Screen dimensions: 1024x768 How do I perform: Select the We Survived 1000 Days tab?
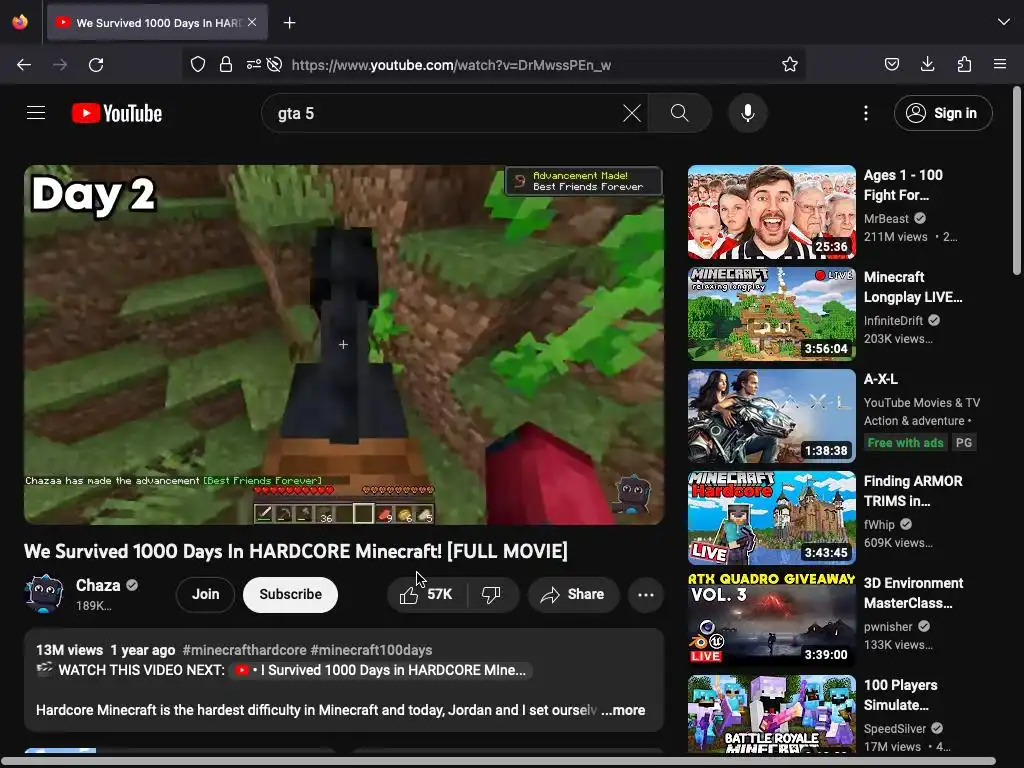pyautogui.click(x=157, y=23)
